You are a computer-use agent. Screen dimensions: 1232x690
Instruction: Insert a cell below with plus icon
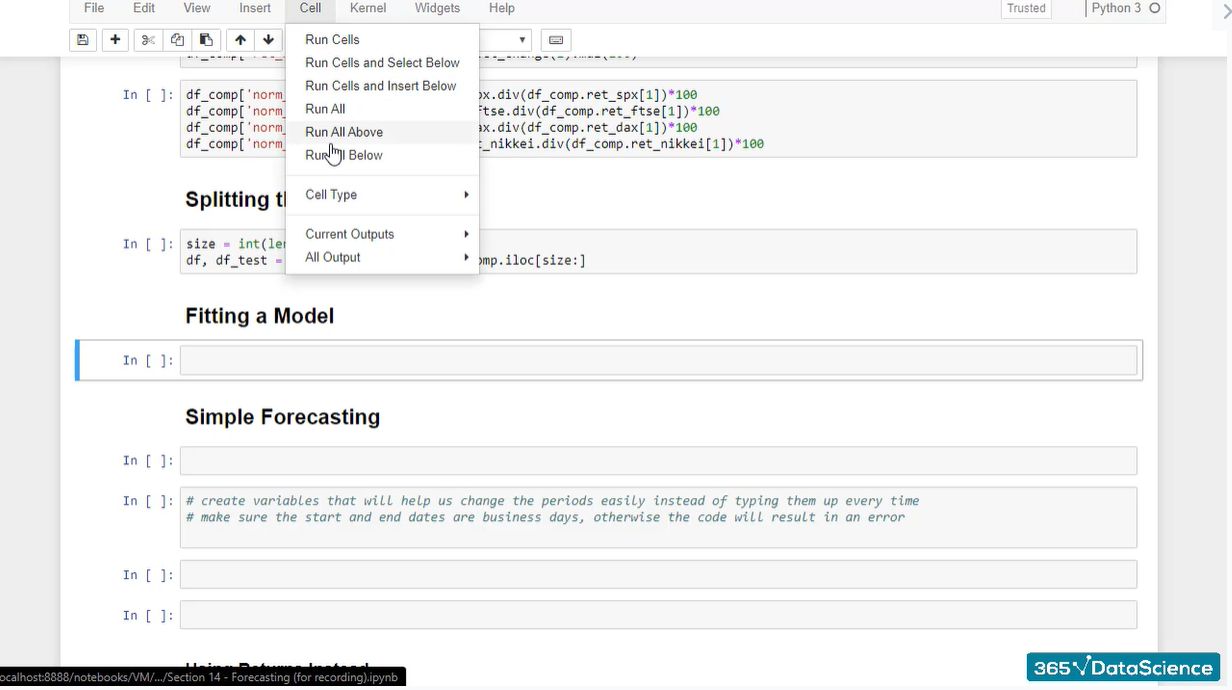click(115, 40)
